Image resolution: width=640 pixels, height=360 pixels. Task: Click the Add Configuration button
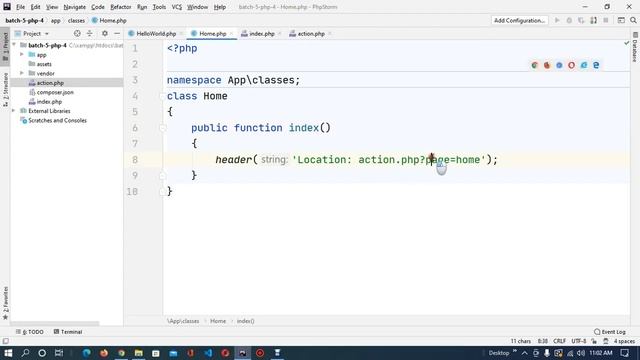(519, 20)
